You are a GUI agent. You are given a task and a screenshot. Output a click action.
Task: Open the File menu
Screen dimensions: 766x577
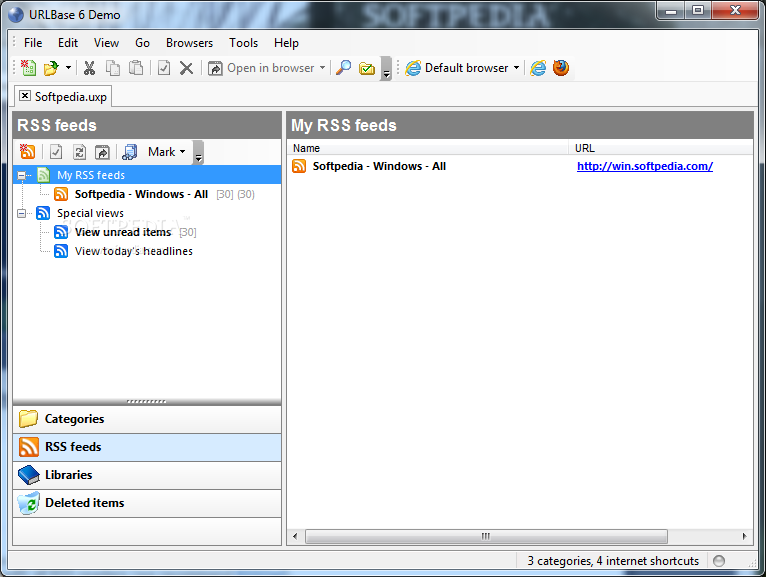click(33, 43)
